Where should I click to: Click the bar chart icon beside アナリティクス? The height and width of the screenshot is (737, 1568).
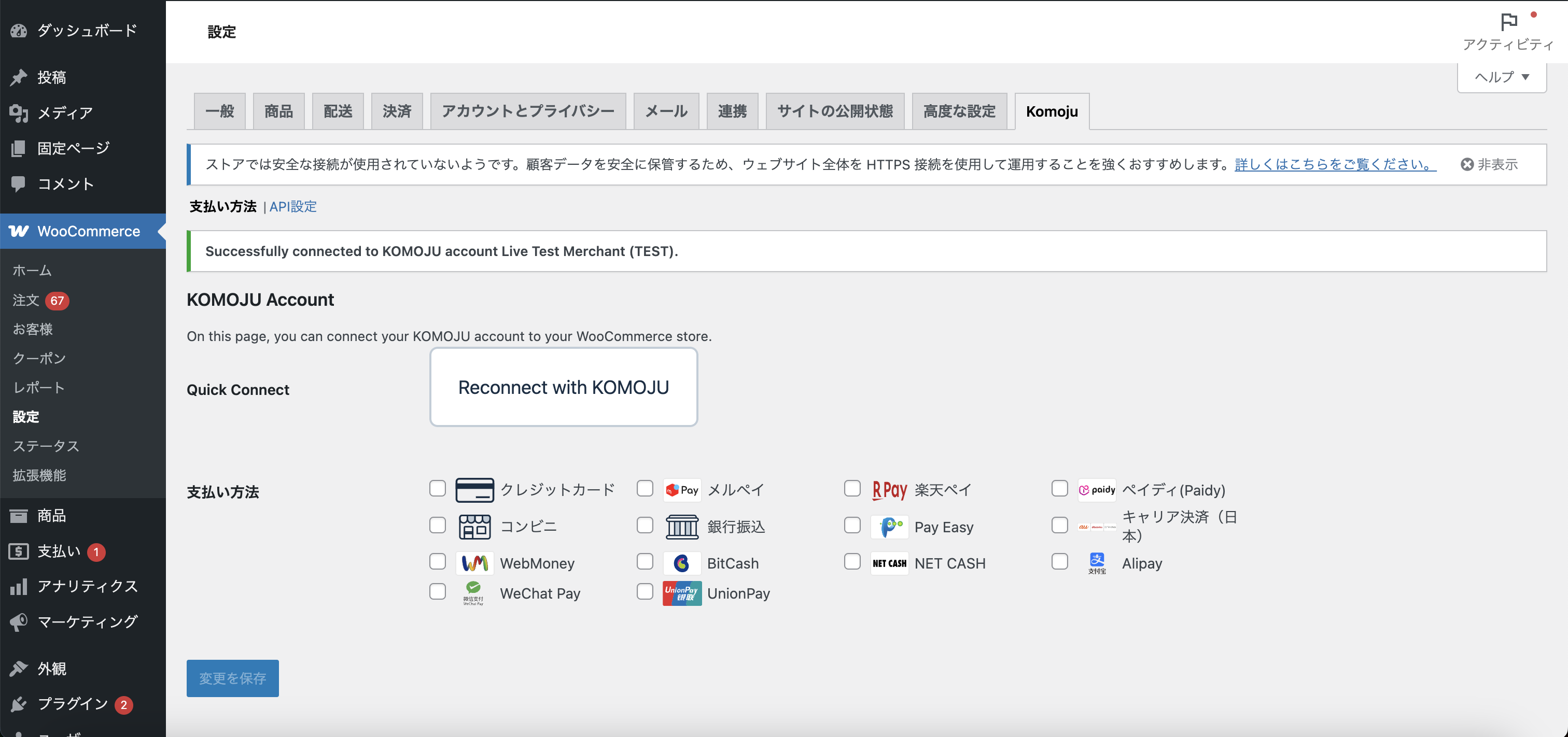(x=19, y=587)
